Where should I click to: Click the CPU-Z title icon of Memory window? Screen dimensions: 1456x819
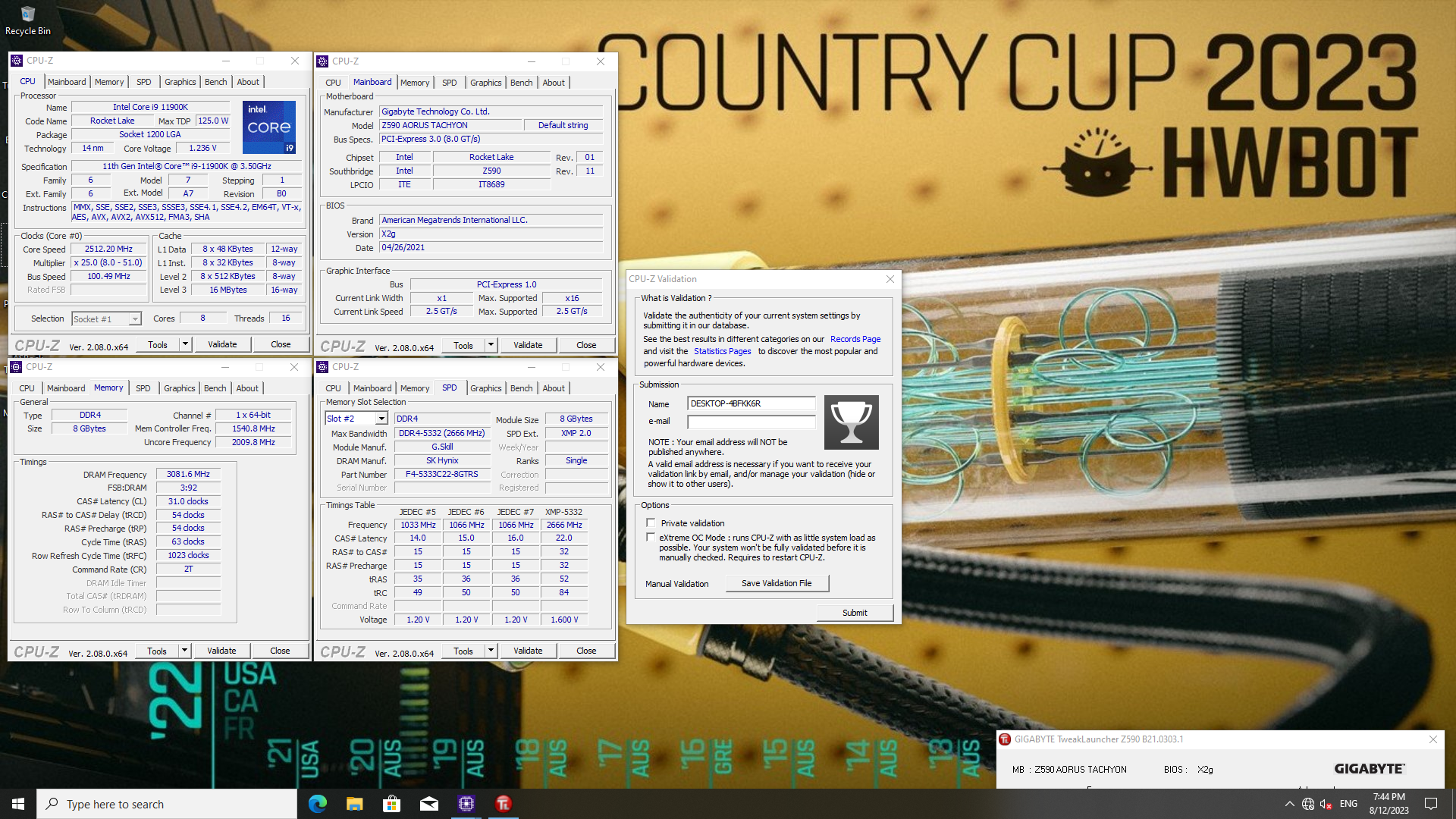point(16,367)
